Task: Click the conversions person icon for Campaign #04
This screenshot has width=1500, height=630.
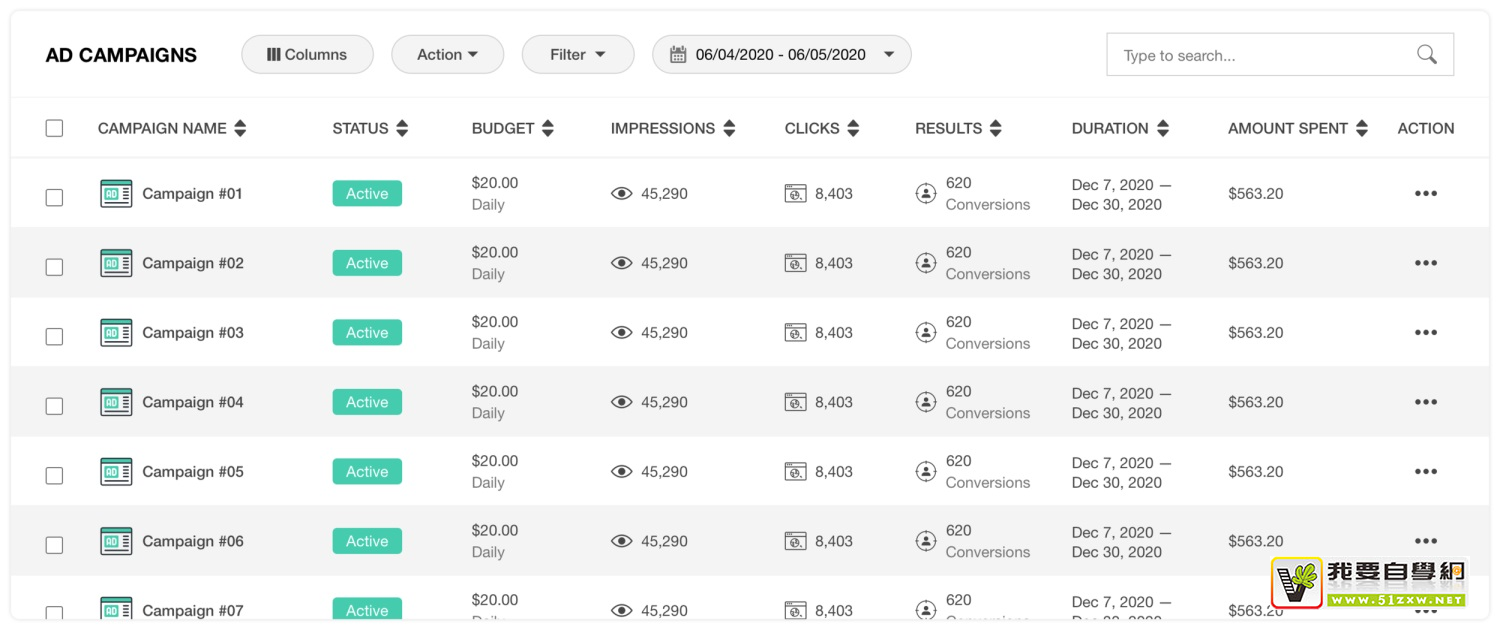Action: (x=926, y=402)
